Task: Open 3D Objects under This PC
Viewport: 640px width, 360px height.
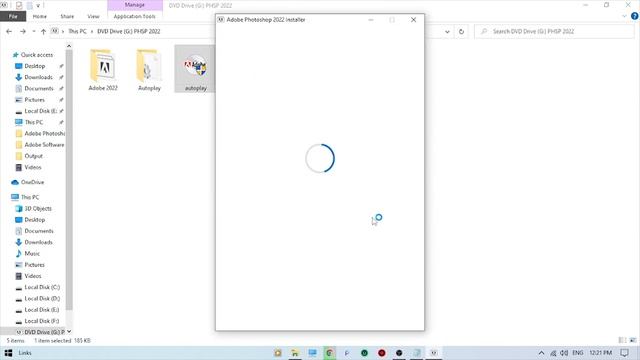Action: 38,209
